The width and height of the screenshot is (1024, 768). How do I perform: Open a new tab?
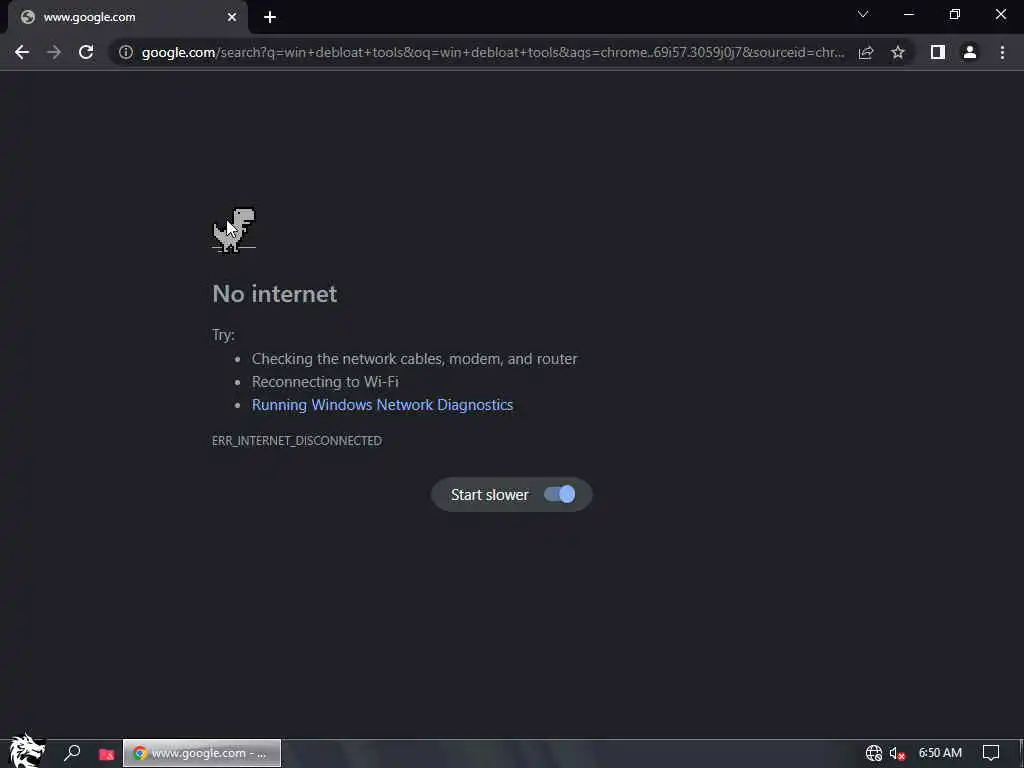(x=270, y=17)
